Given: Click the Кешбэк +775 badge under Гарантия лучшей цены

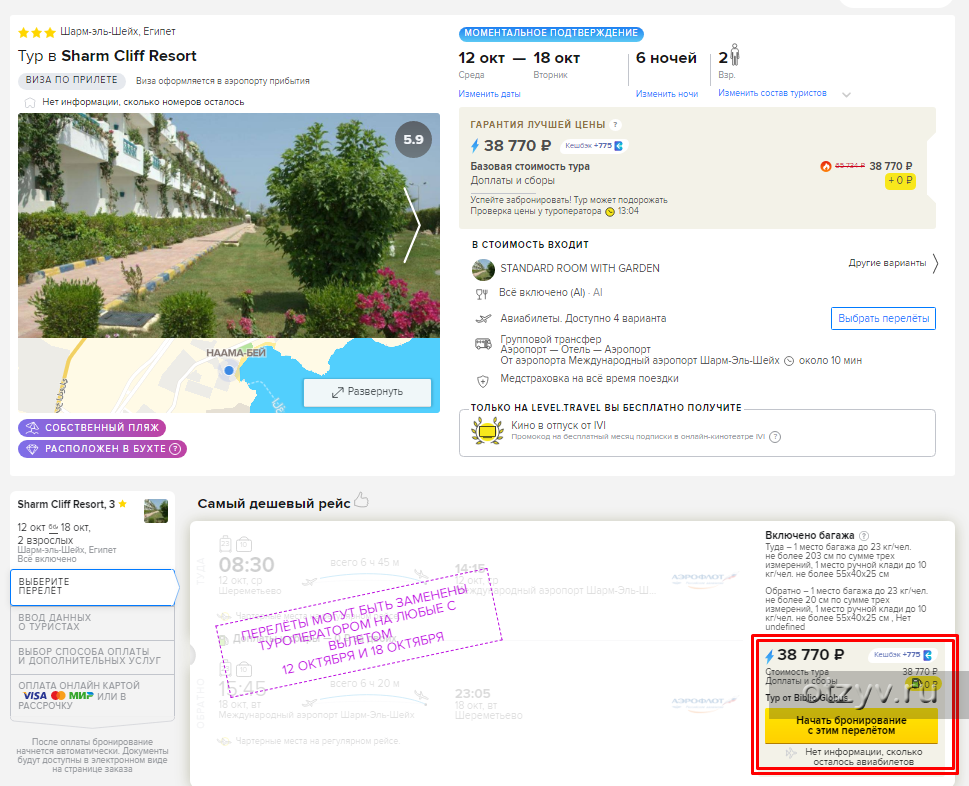Looking at the screenshot, I should click(594, 146).
